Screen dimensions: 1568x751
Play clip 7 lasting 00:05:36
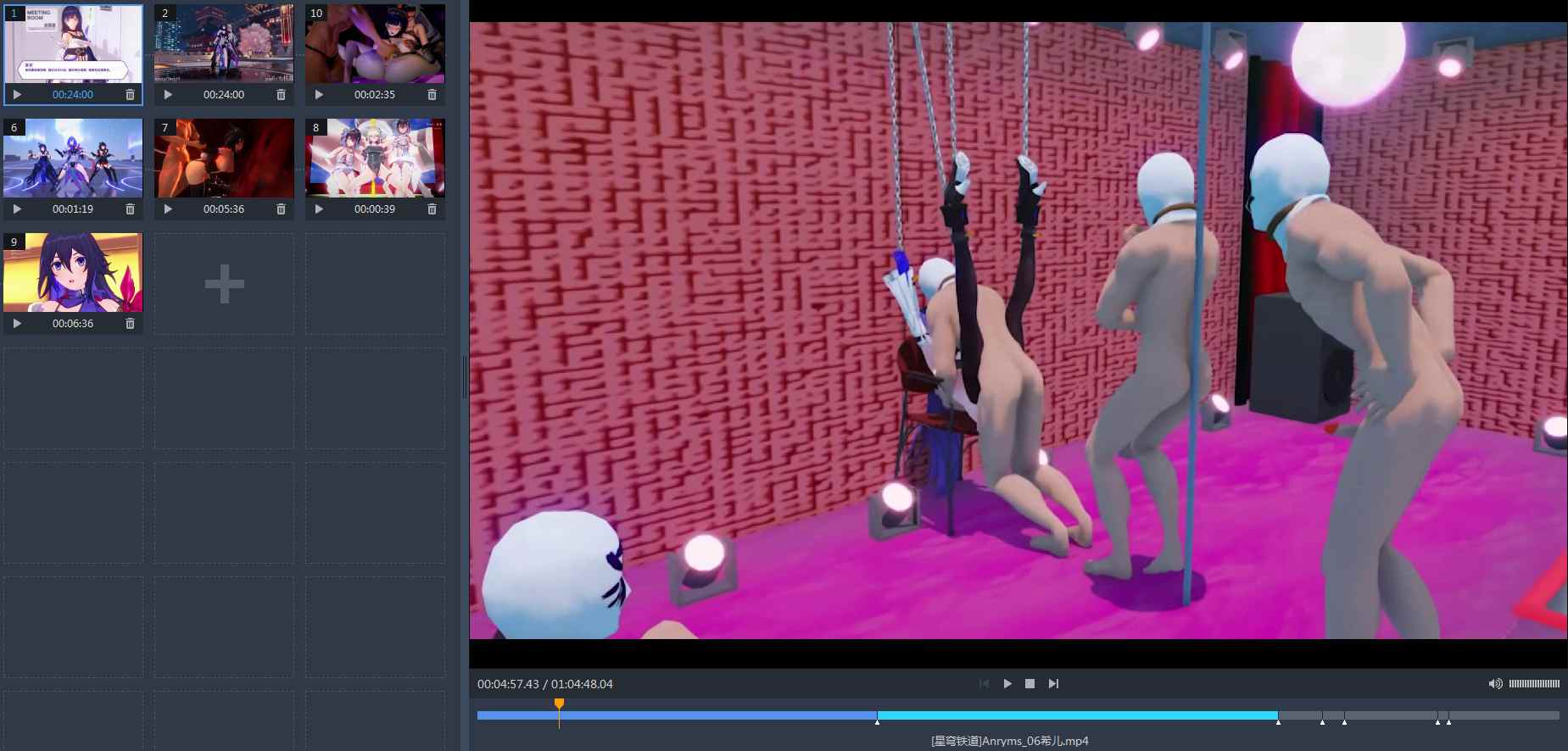point(168,209)
